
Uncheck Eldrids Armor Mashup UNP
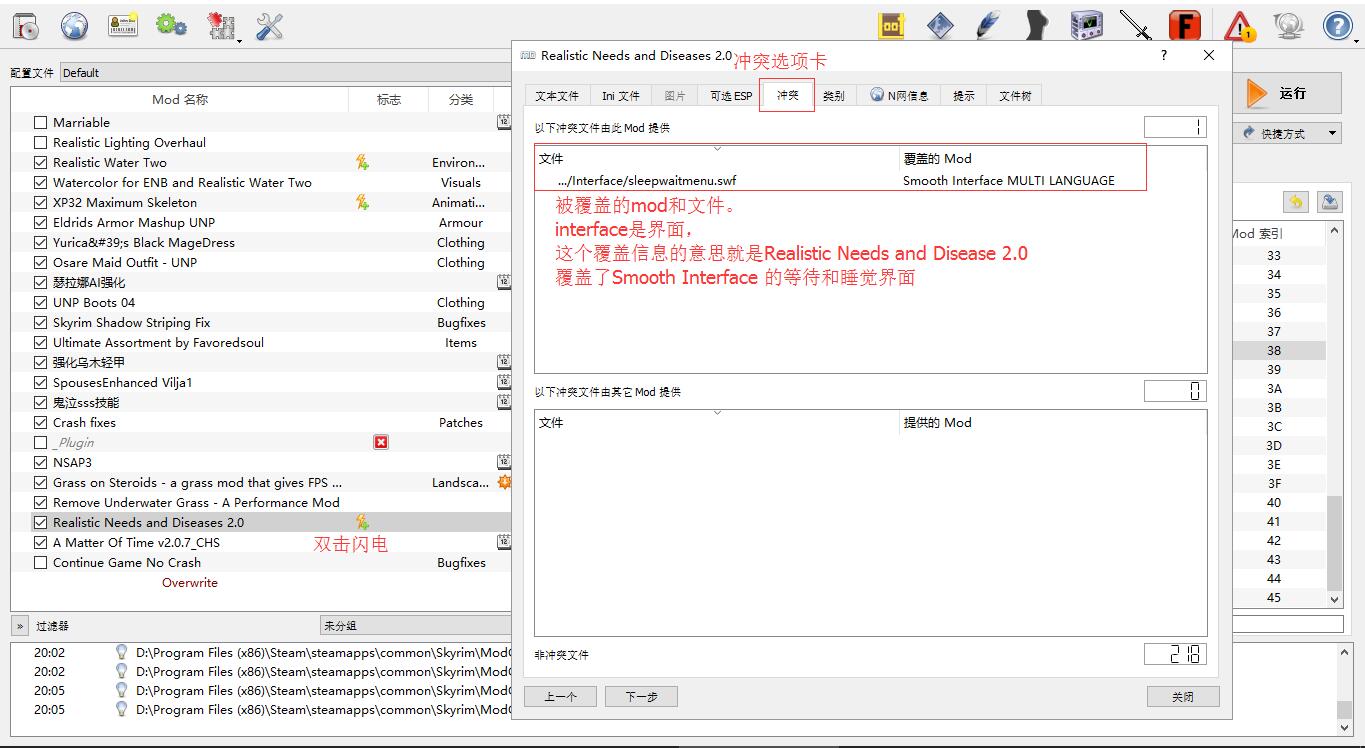[x=40, y=222]
